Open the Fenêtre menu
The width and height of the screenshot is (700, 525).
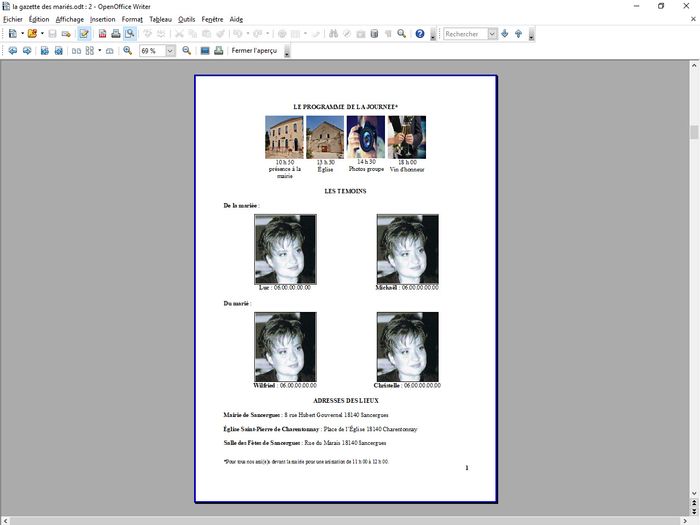click(212, 19)
